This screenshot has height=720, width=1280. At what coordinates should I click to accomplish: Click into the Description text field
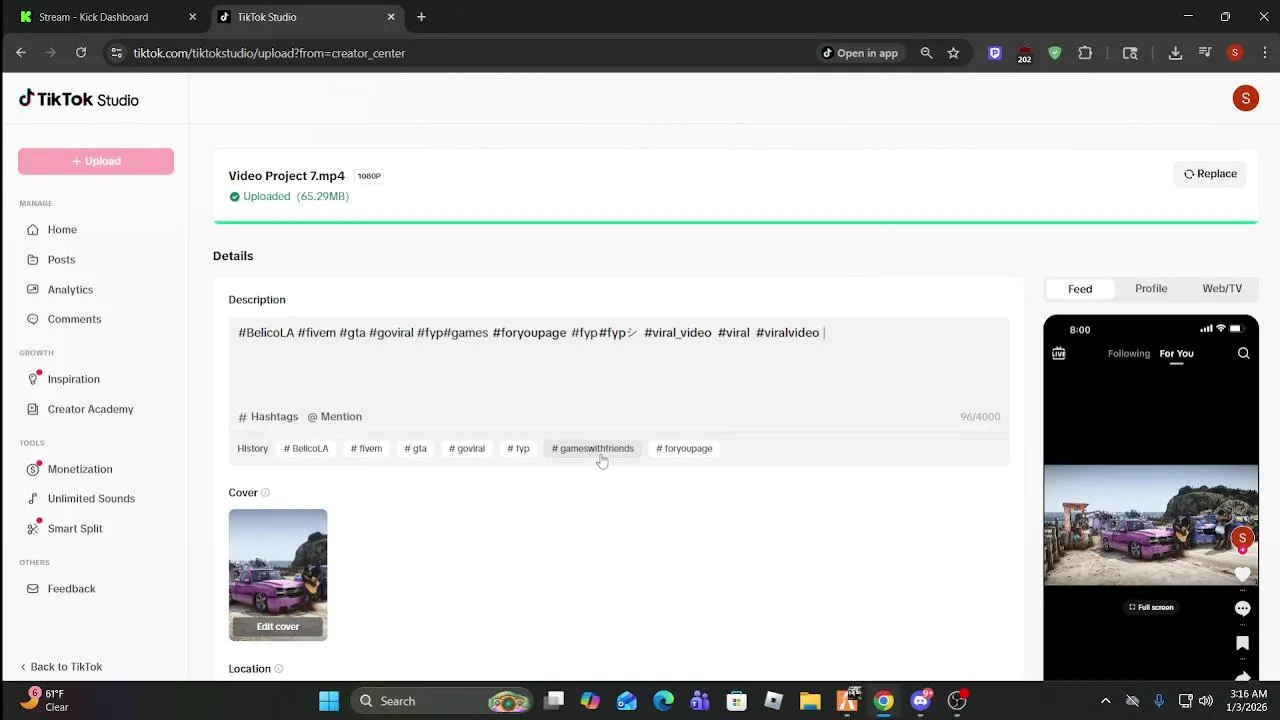pos(619,360)
